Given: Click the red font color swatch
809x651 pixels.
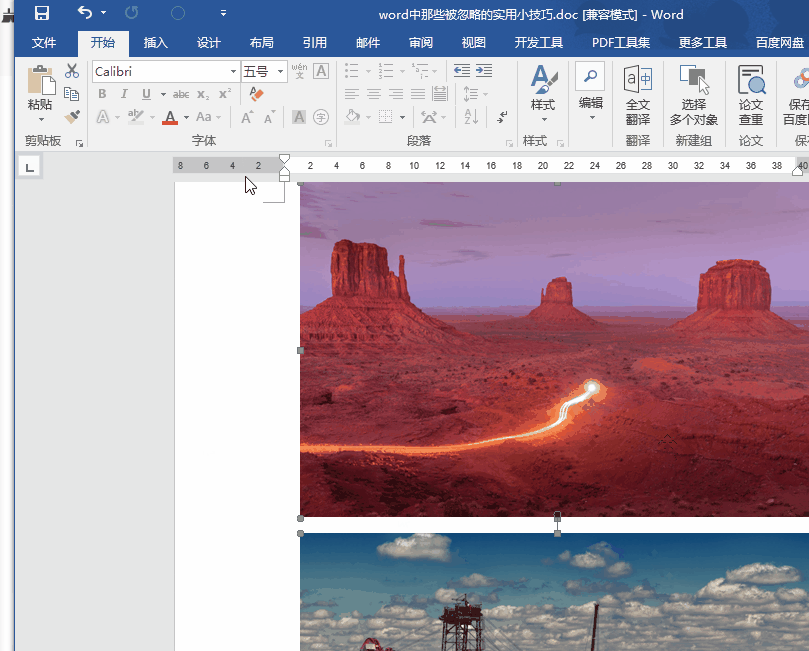Looking at the screenshot, I should point(170,118).
